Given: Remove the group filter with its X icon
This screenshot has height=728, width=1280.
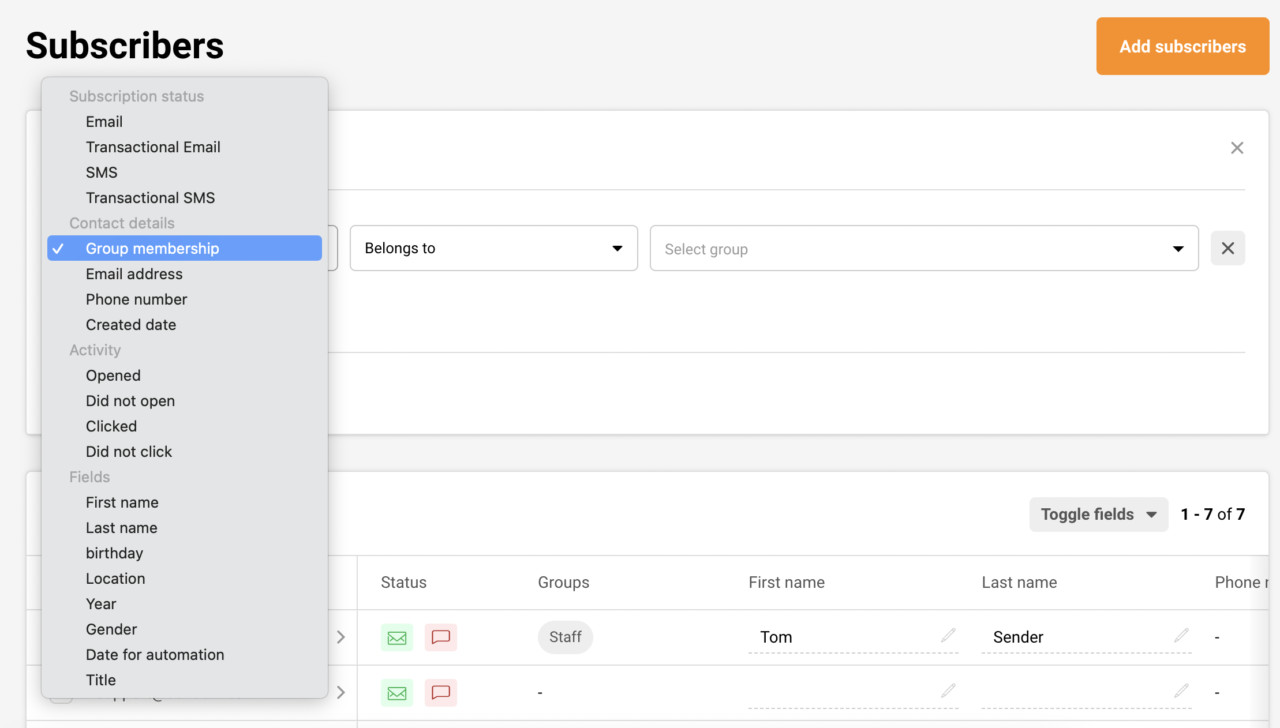Looking at the screenshot, I should (1227, 247).
